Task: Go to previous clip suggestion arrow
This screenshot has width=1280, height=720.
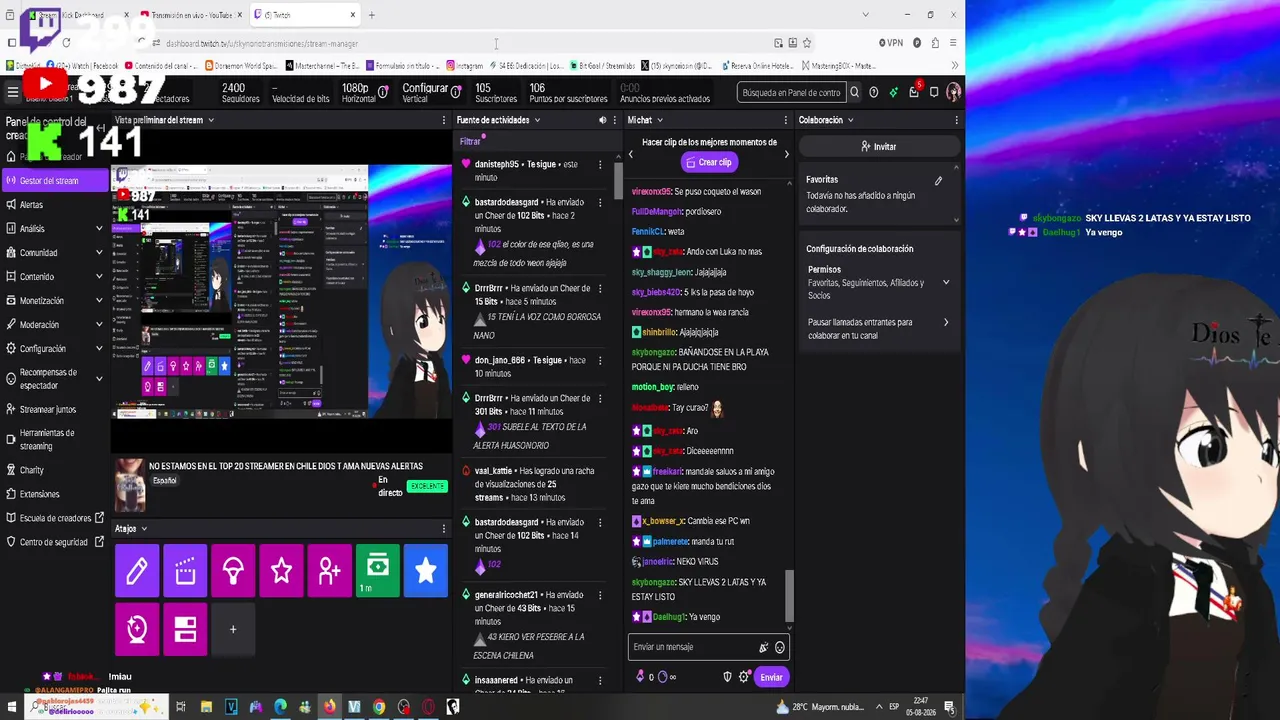Action: point(631,154)
